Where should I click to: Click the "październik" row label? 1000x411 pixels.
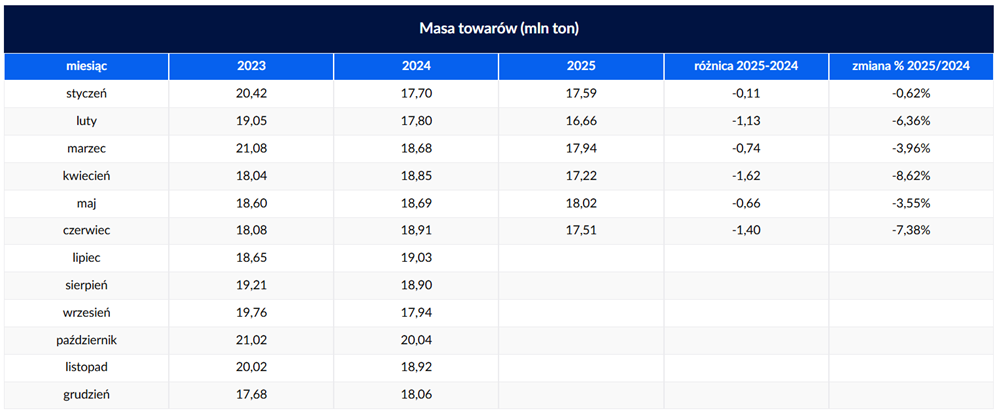[x=86, y=341]
